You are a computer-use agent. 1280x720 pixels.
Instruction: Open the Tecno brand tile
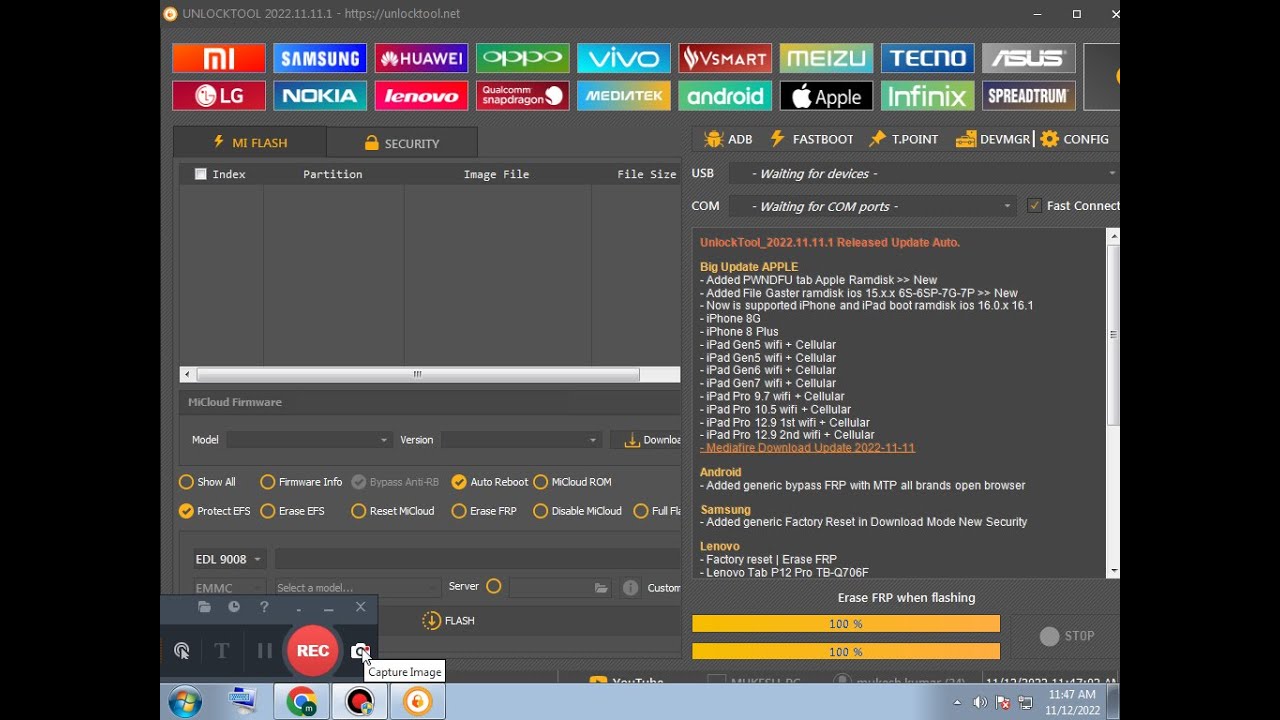927,58
